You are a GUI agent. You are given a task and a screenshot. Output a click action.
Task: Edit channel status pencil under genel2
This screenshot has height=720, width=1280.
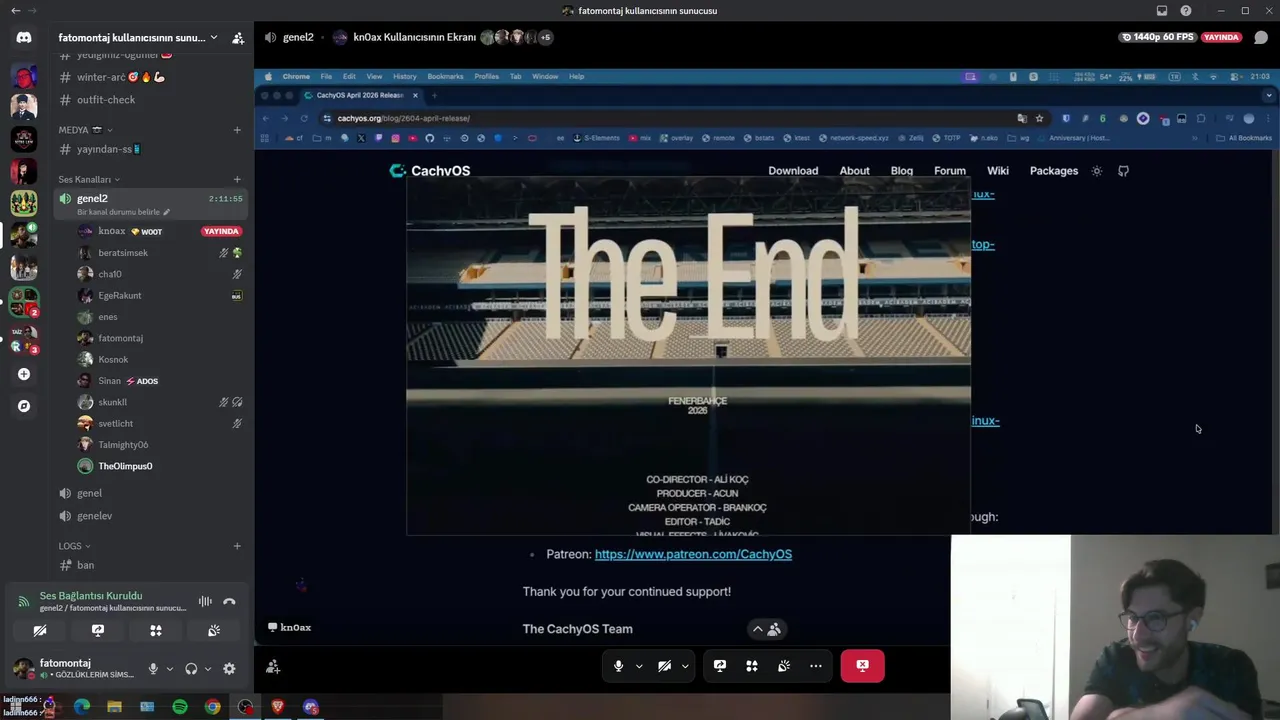coord(167,212)
